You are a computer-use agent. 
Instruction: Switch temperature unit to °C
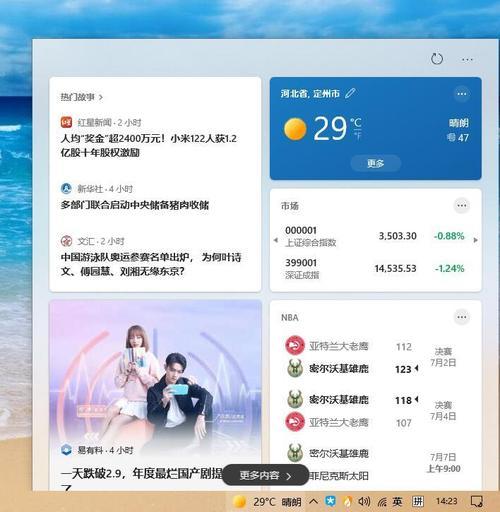point(356,122)
